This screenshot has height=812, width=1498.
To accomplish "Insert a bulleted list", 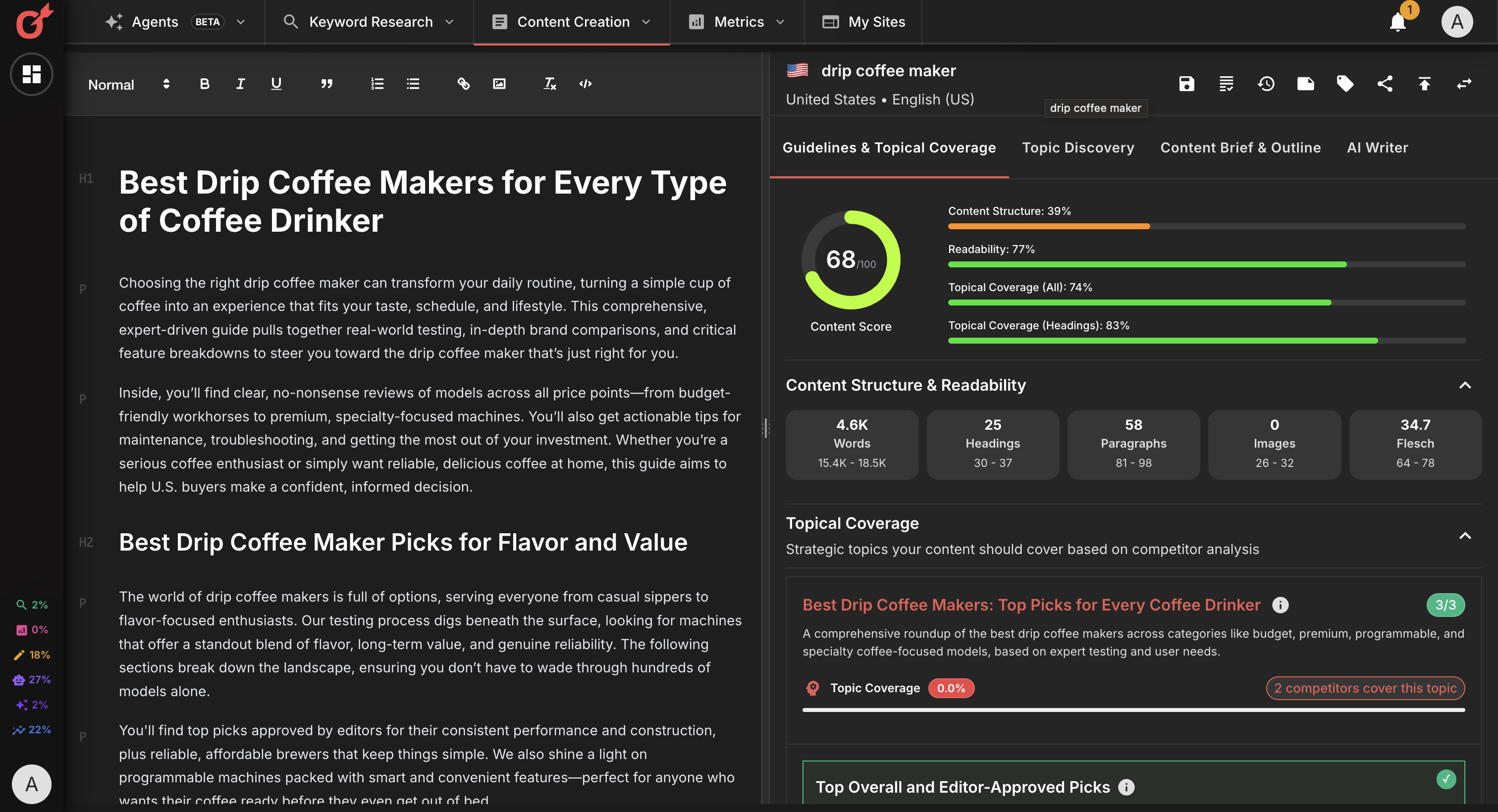I will pos(413,84).
